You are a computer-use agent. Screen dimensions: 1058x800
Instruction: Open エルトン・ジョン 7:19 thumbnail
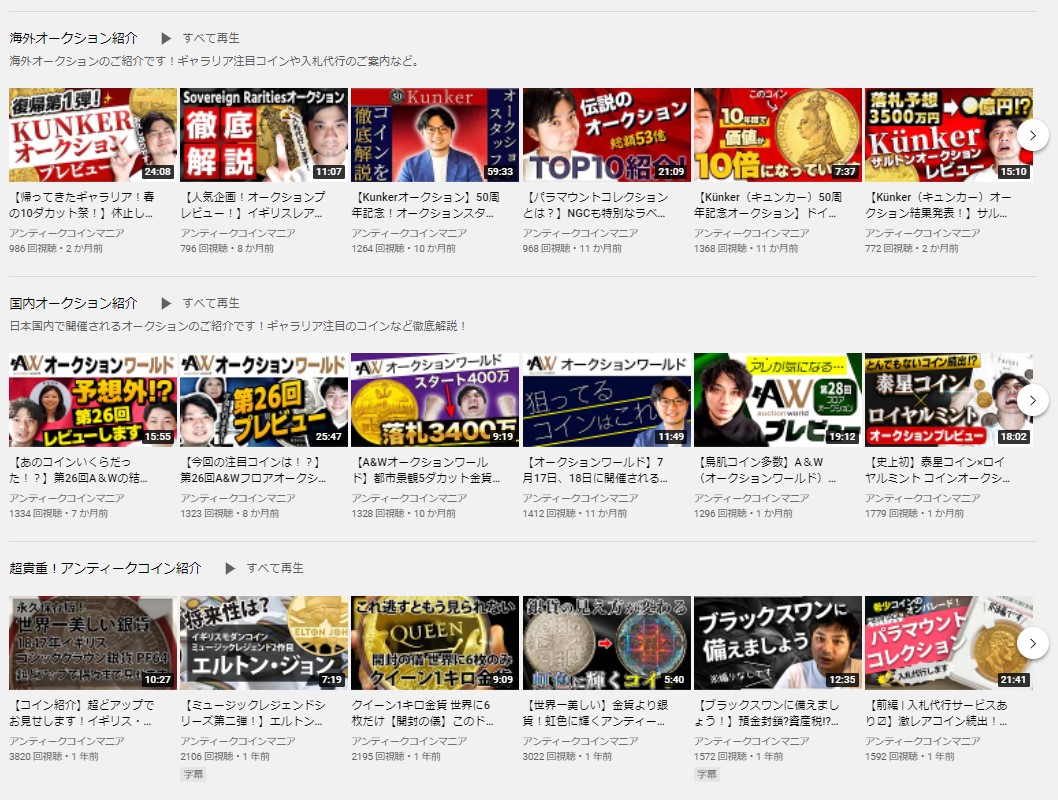(264, 643)
